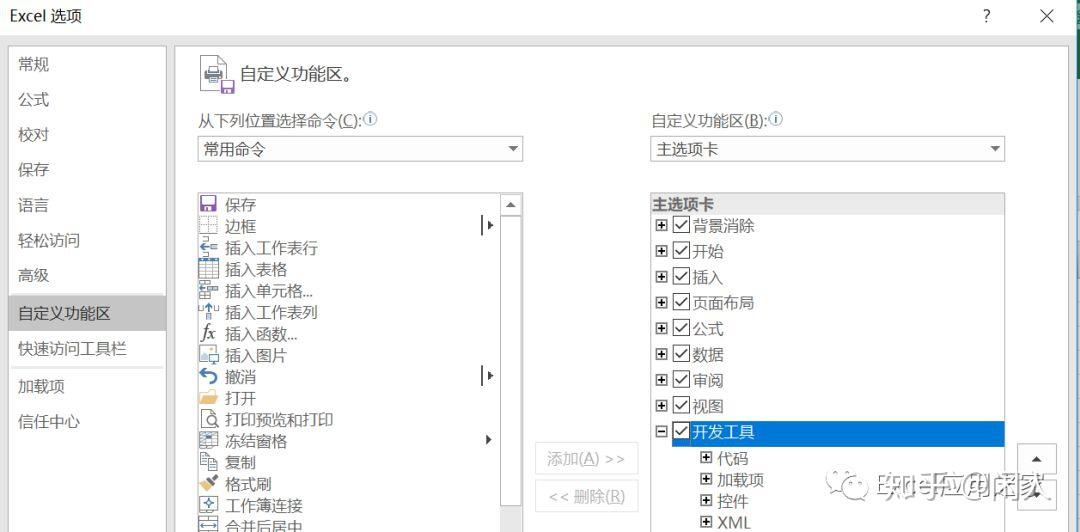Click the move up arrow button
Image resolution: width=1080 pixels, height=532 pixels.
pyautogui.click(x=1036, y=460)
